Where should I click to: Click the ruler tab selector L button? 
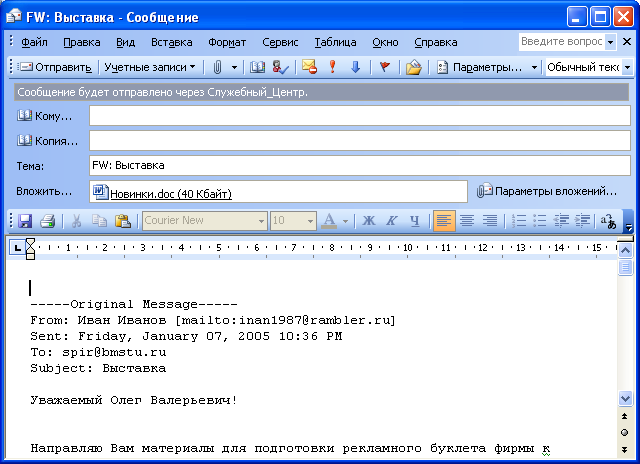click(x=17, y=247)
